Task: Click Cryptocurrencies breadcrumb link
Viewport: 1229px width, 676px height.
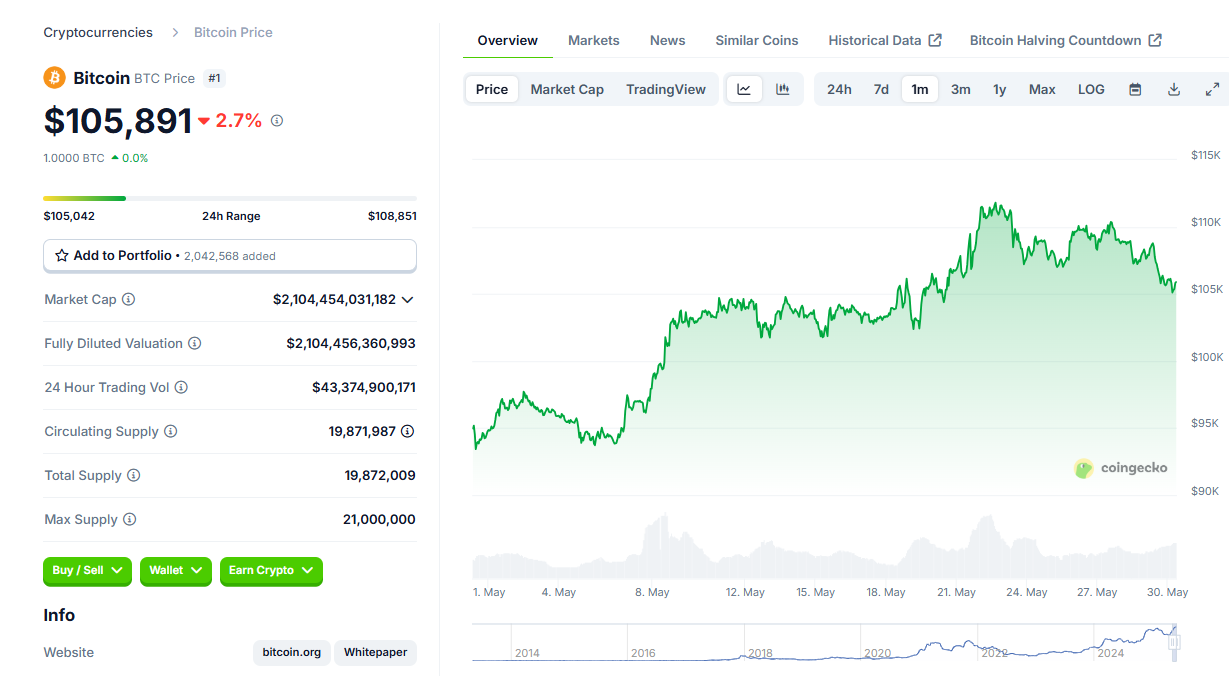Action: (x=98, y=32)
